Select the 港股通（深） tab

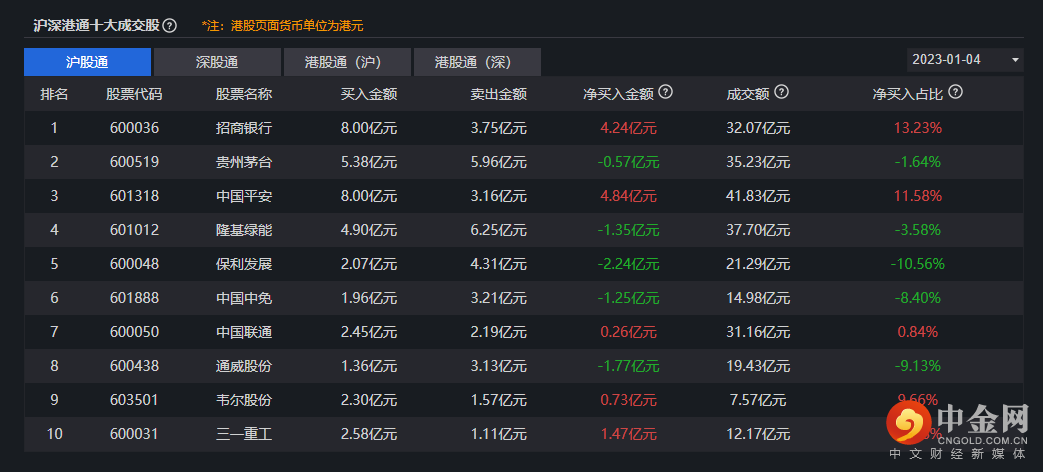(477, 62)
